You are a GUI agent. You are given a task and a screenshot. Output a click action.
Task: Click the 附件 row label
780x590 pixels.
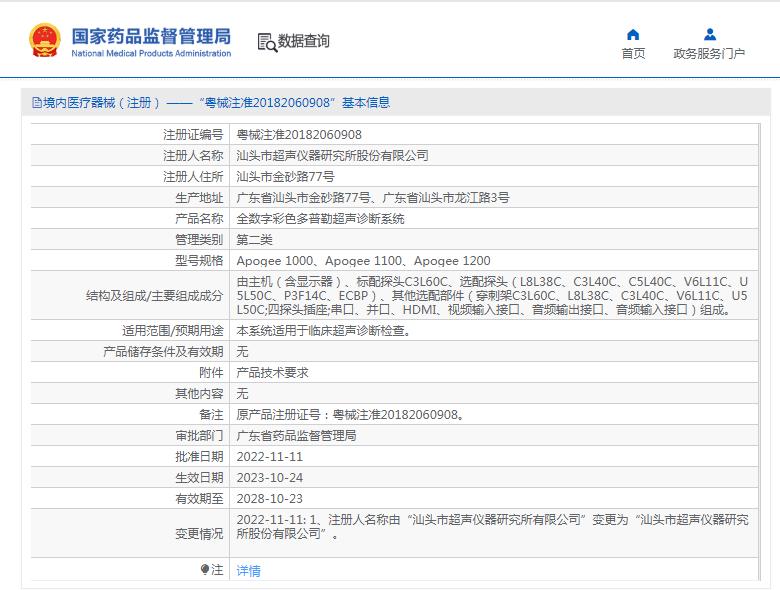(x=211, y=373)
